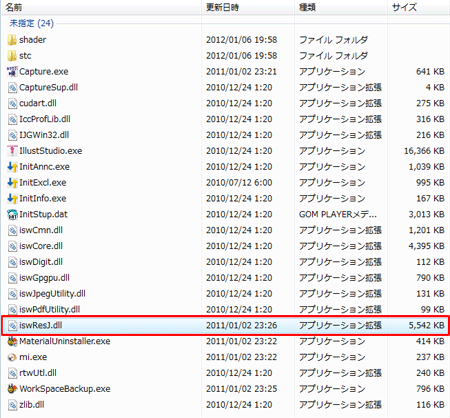Click the CaptureSup.dll file icon

click(12, 88)
